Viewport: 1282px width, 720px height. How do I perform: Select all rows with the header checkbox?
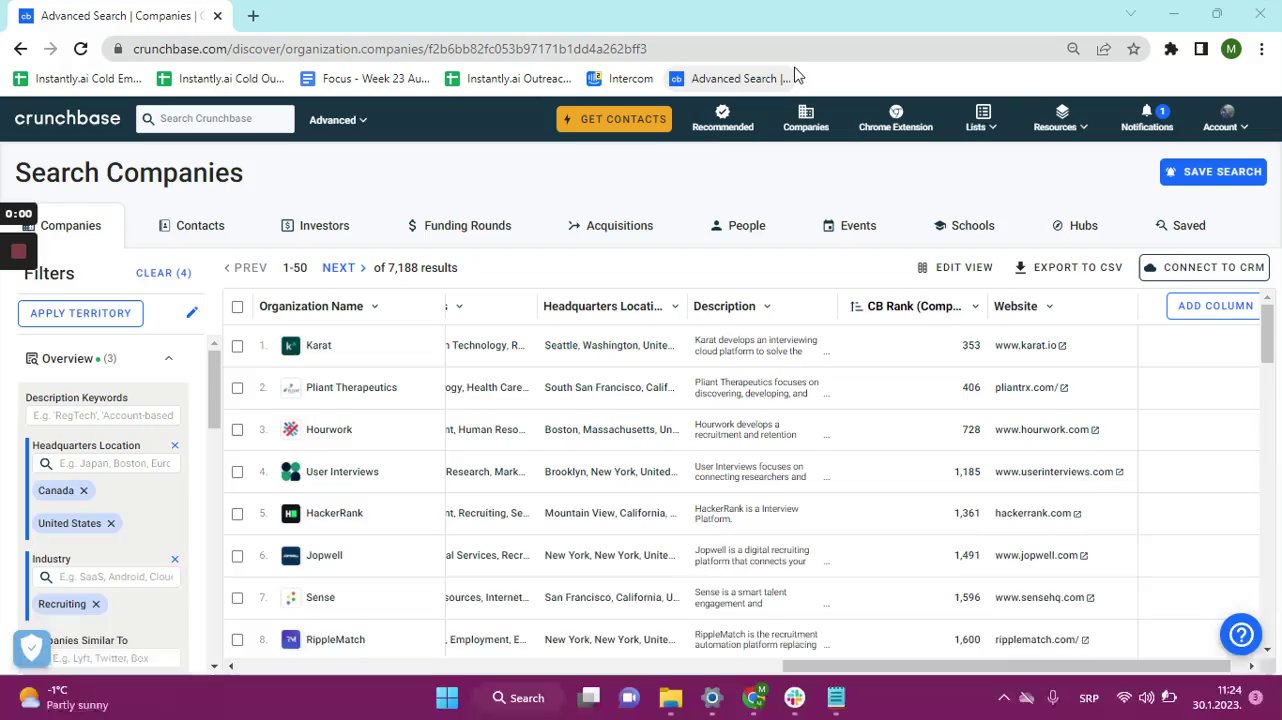pos(237,307)
